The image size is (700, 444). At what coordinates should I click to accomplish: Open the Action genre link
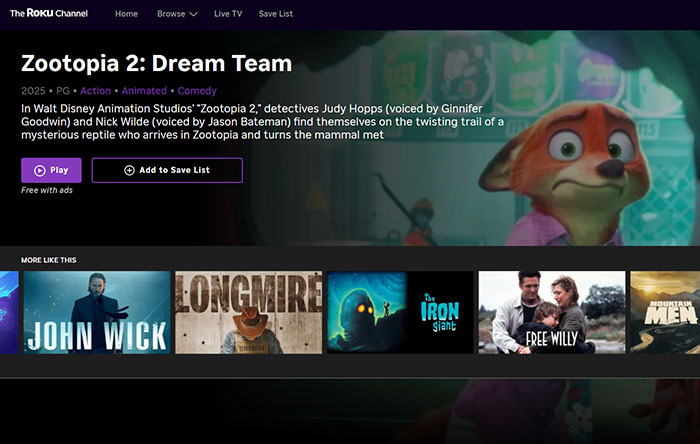(96, 91)
